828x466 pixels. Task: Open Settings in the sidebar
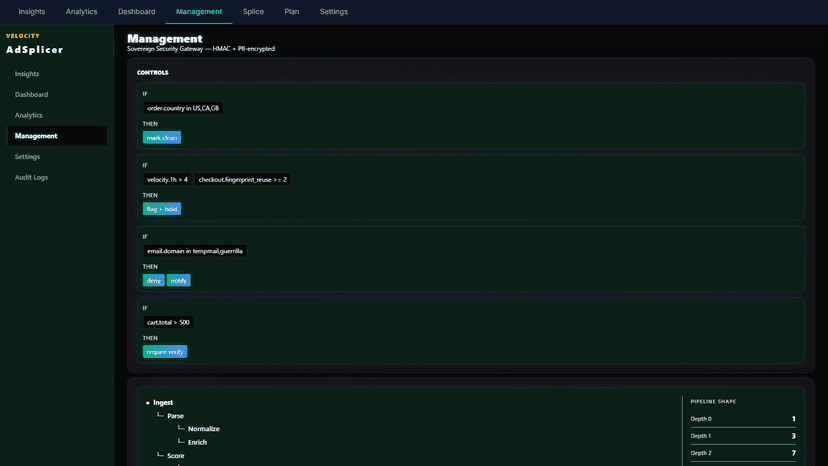(57, 156)
